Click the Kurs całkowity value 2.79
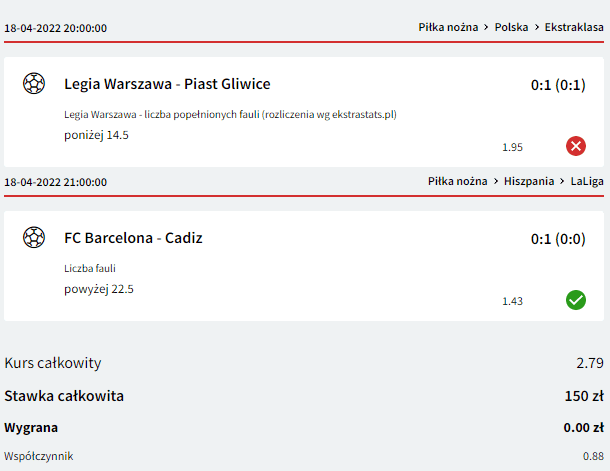Image resolution: width=610 pixels, height=471 pixels. point(590,363)
